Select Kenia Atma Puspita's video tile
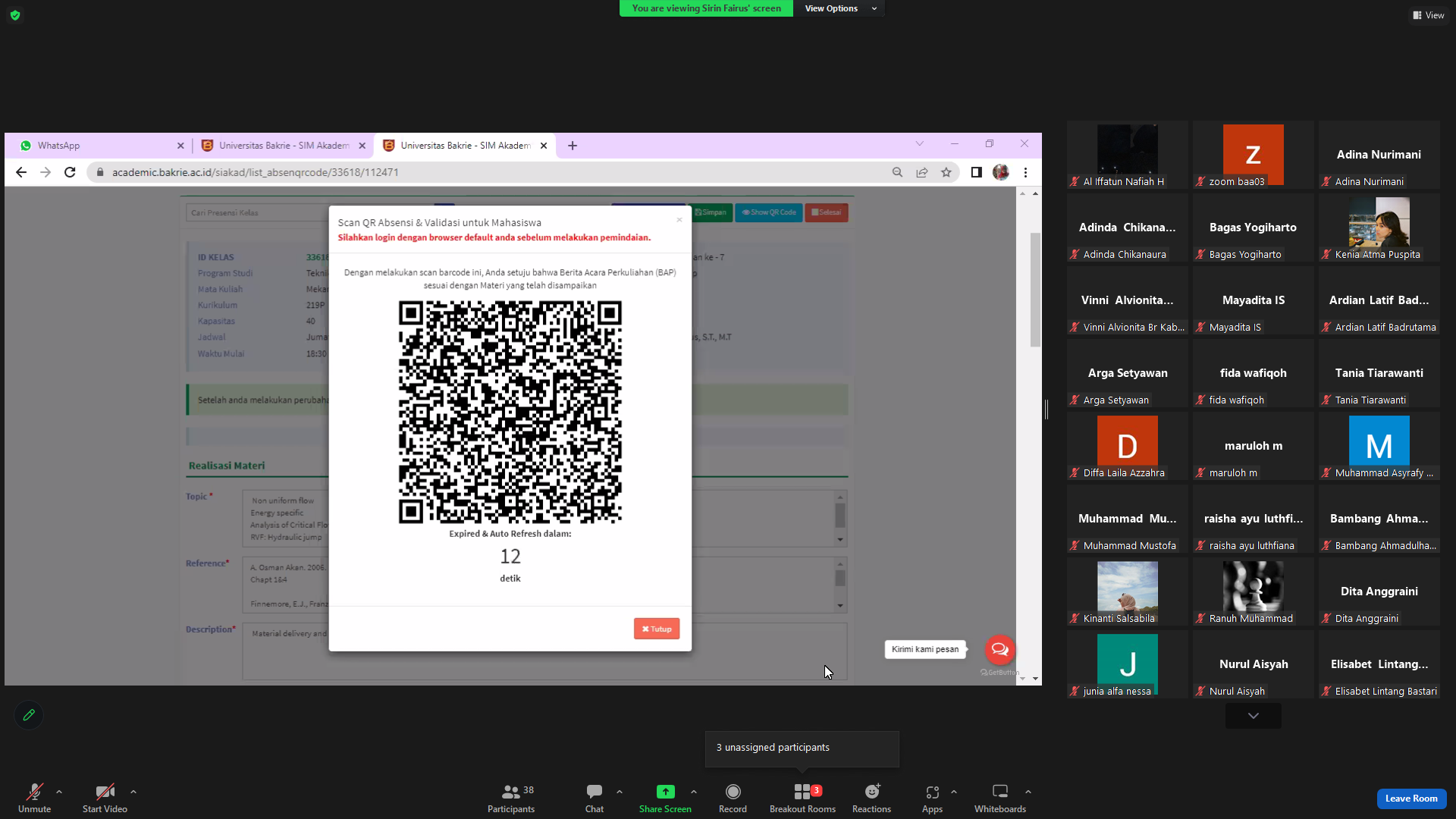 [x=1379, y=229]
